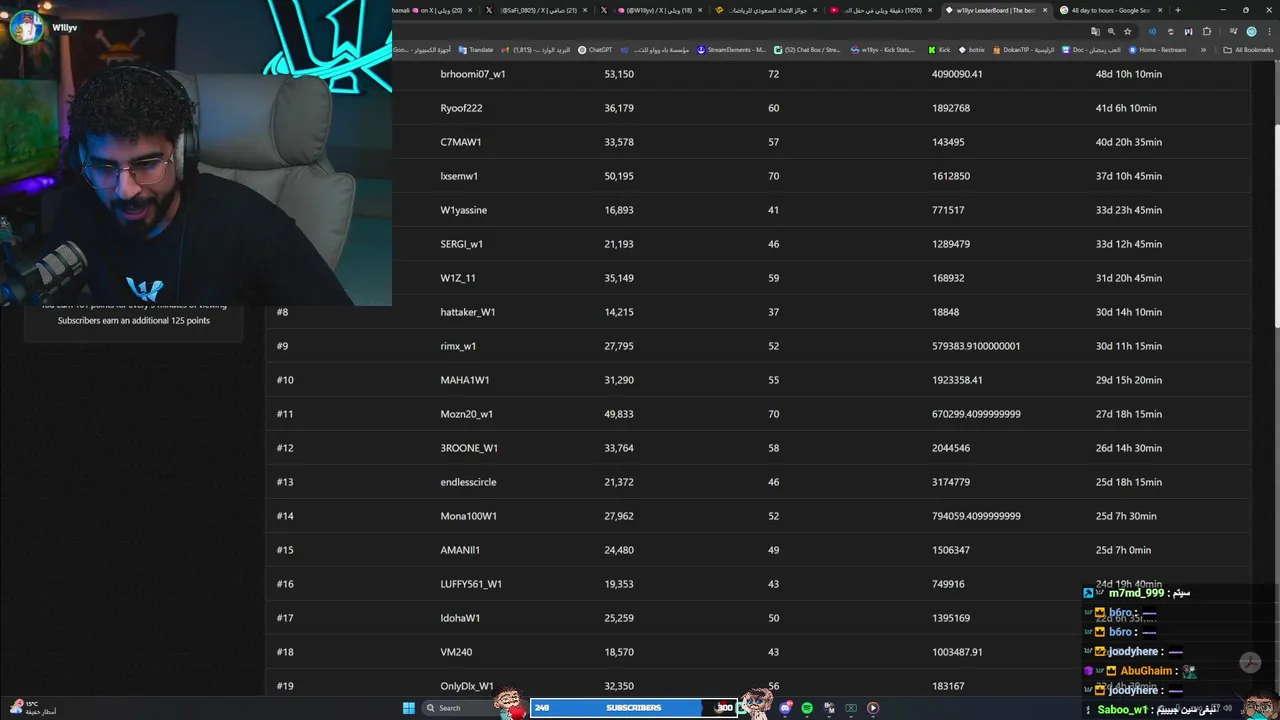Open the Chrome three-dot menu

click(1269, 31)
